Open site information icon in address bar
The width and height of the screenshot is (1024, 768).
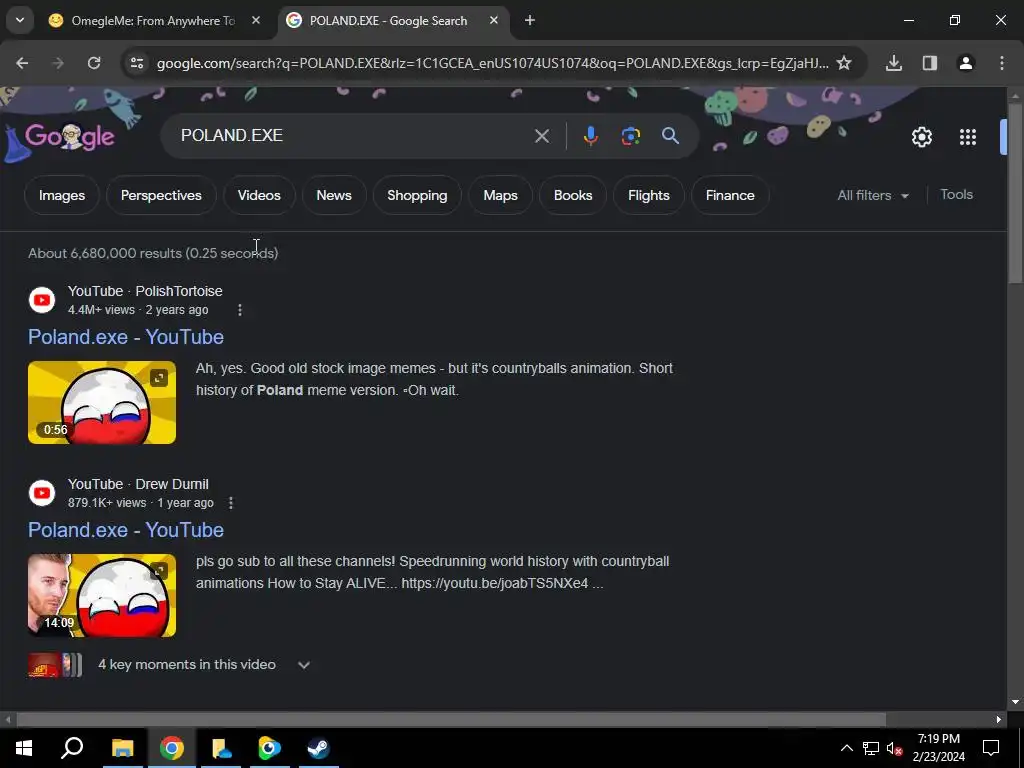click(136, 63)
